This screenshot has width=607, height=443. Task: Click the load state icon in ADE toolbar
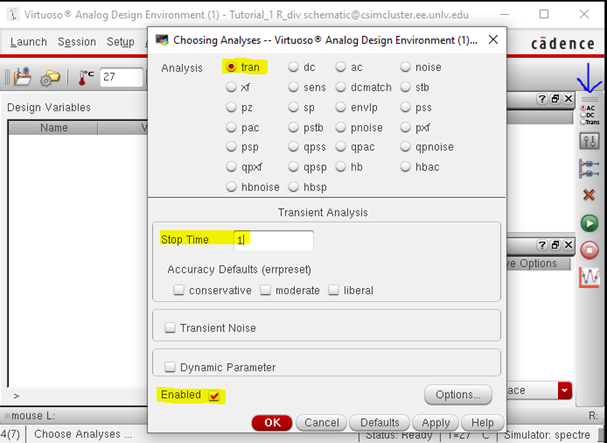coord(22,76)
